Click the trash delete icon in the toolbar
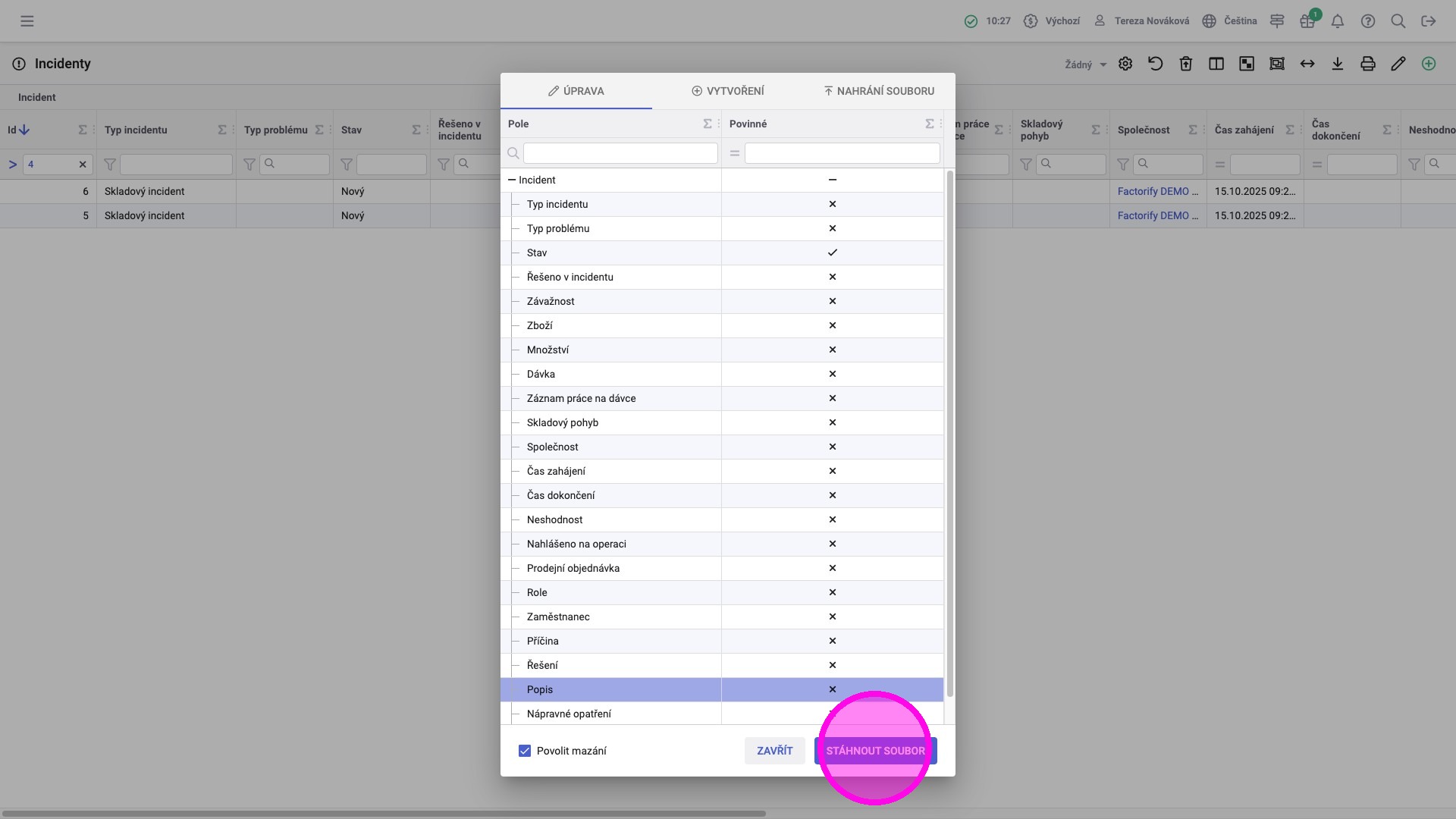 pyautogui.click(x=1186, y=64)
